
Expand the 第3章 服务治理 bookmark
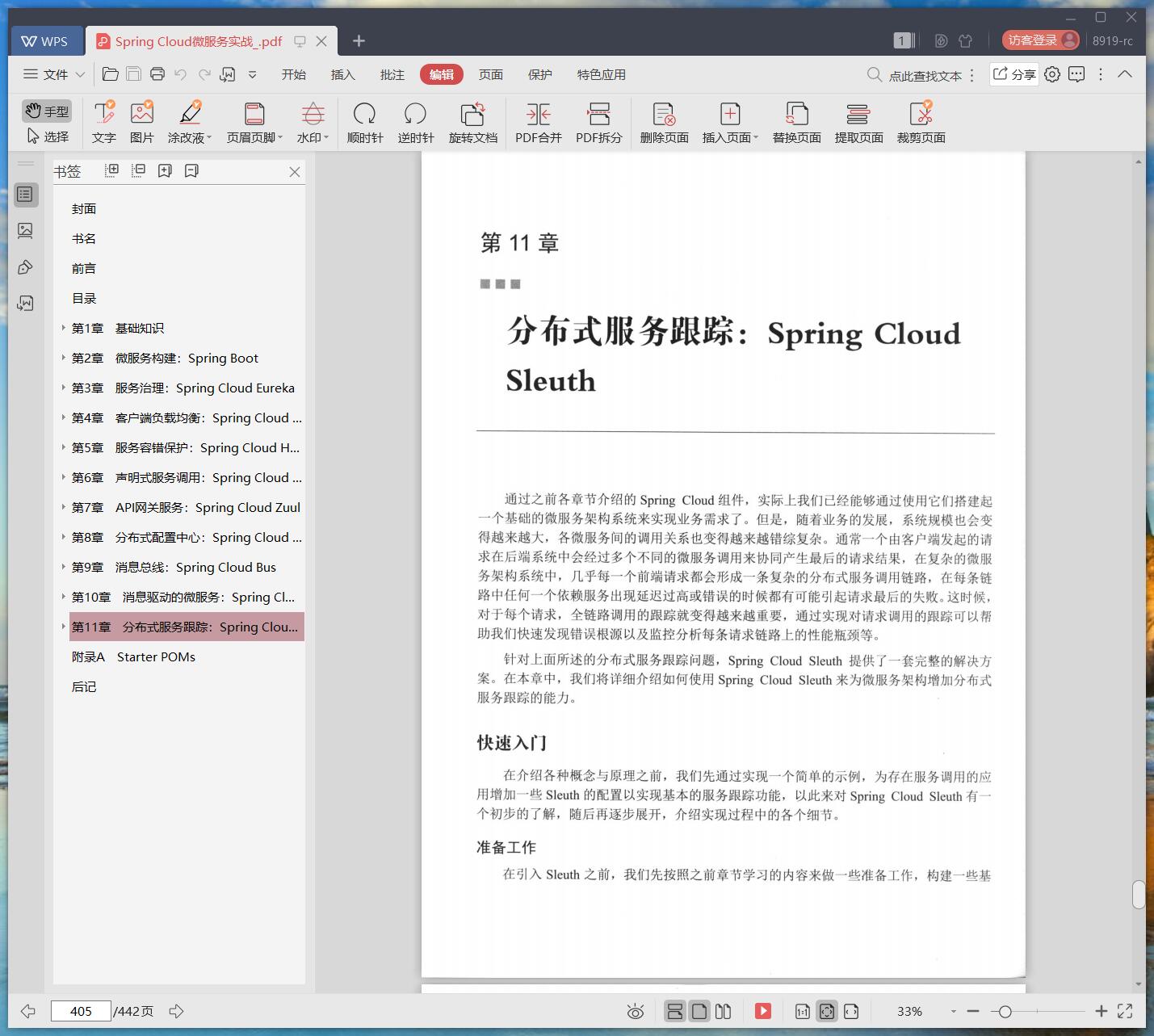tap(64, 388)
